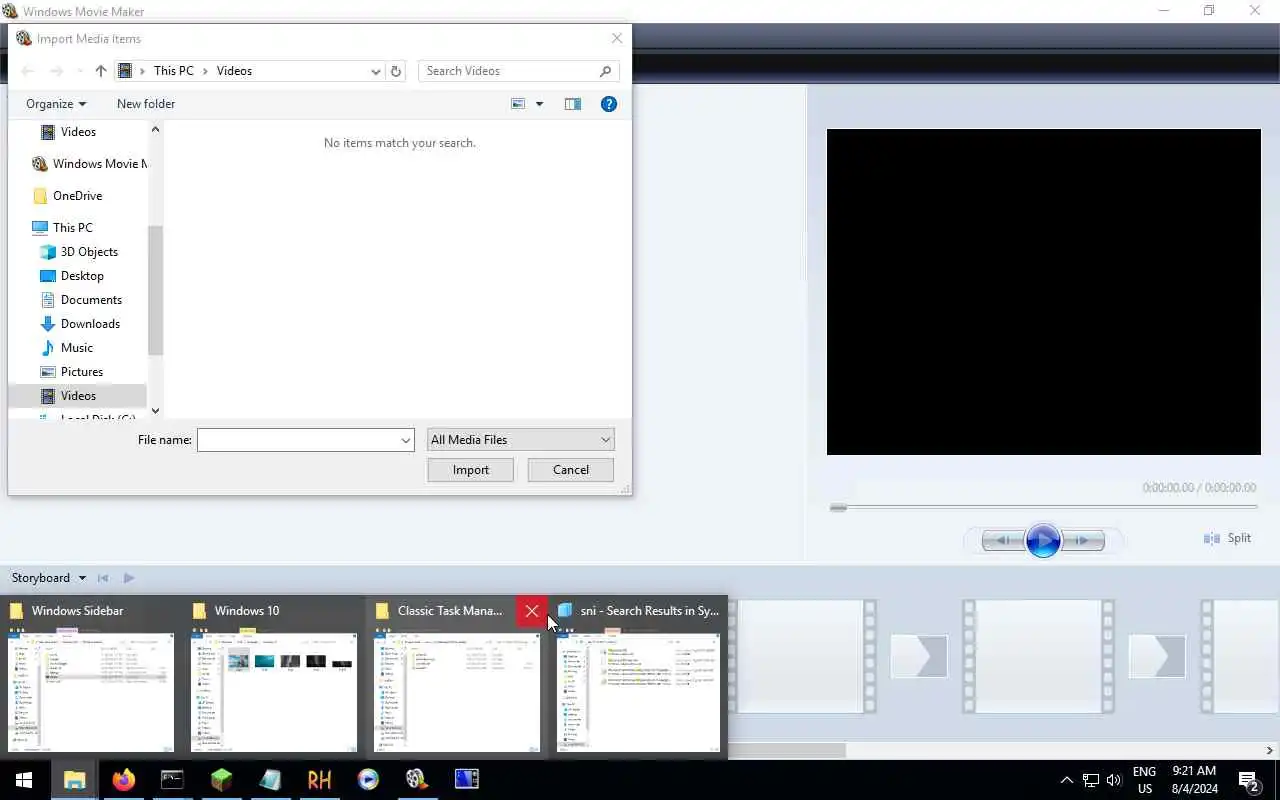
Task: Click the search magnifier icon
Action: tap(605, 71)
